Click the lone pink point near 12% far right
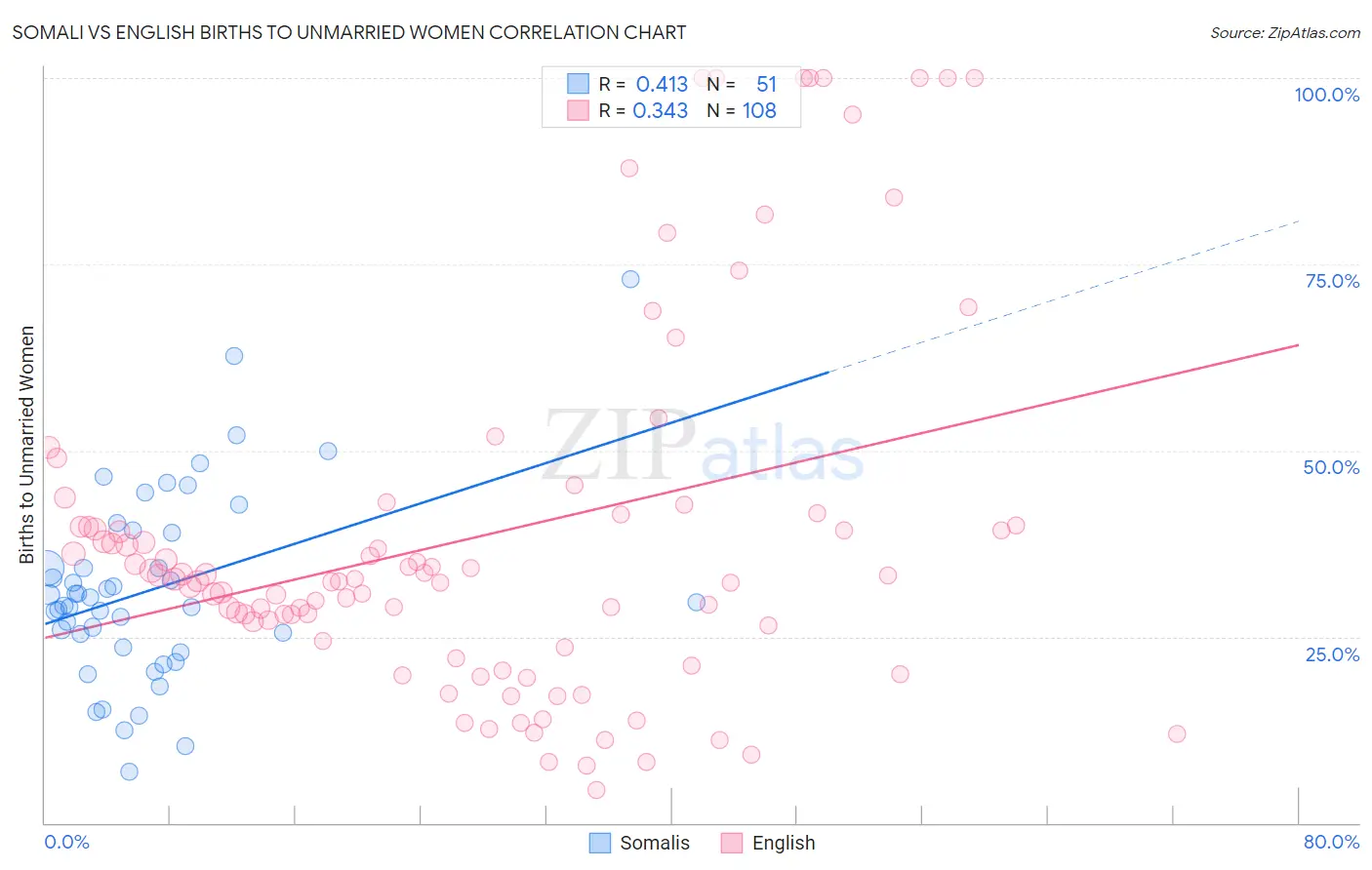Viewport: 1372px width, 870px height. [x=1177, y=733]
